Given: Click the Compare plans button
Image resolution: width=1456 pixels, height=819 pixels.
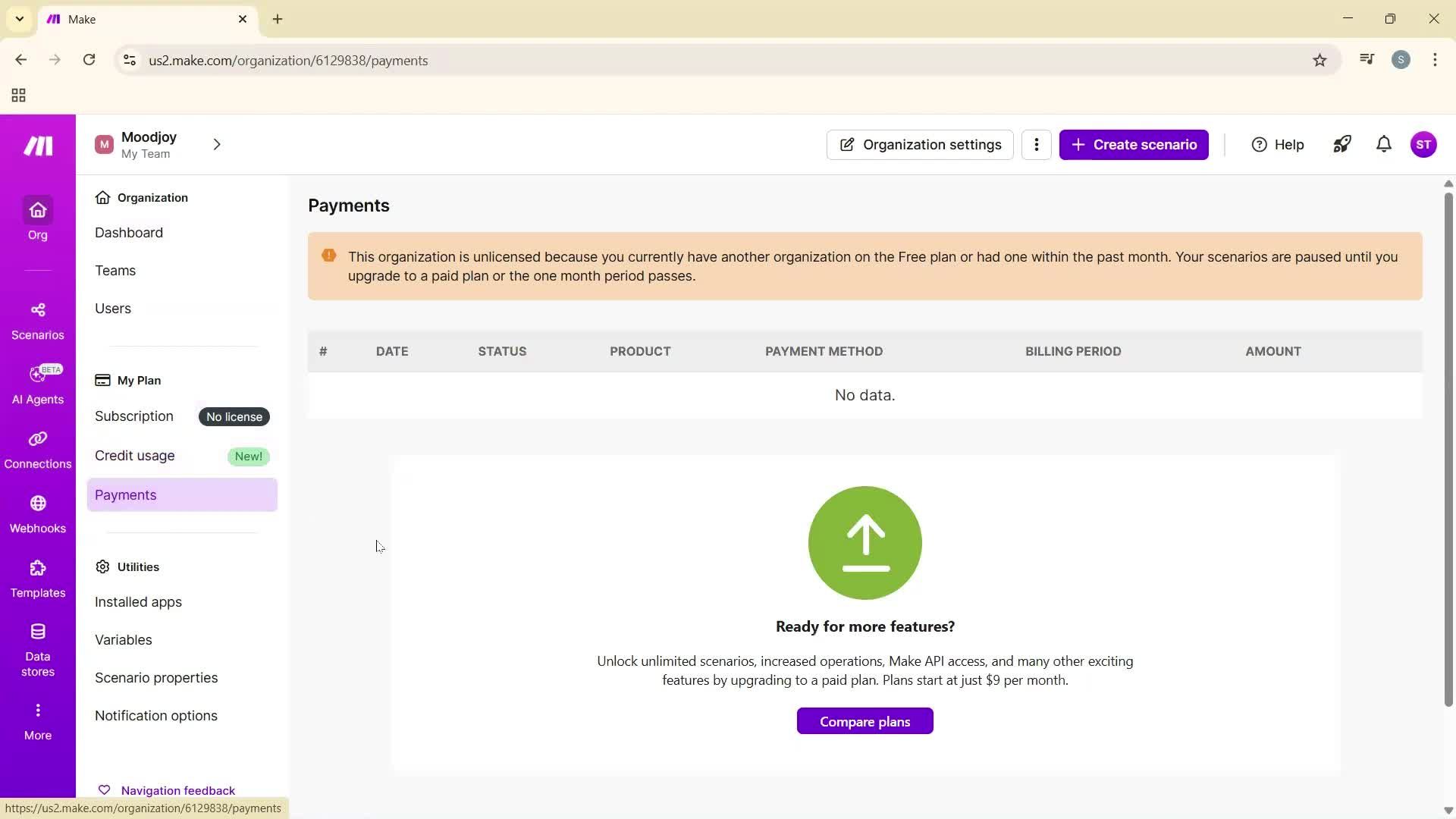Looking at the screenshot, I should 864,720.
